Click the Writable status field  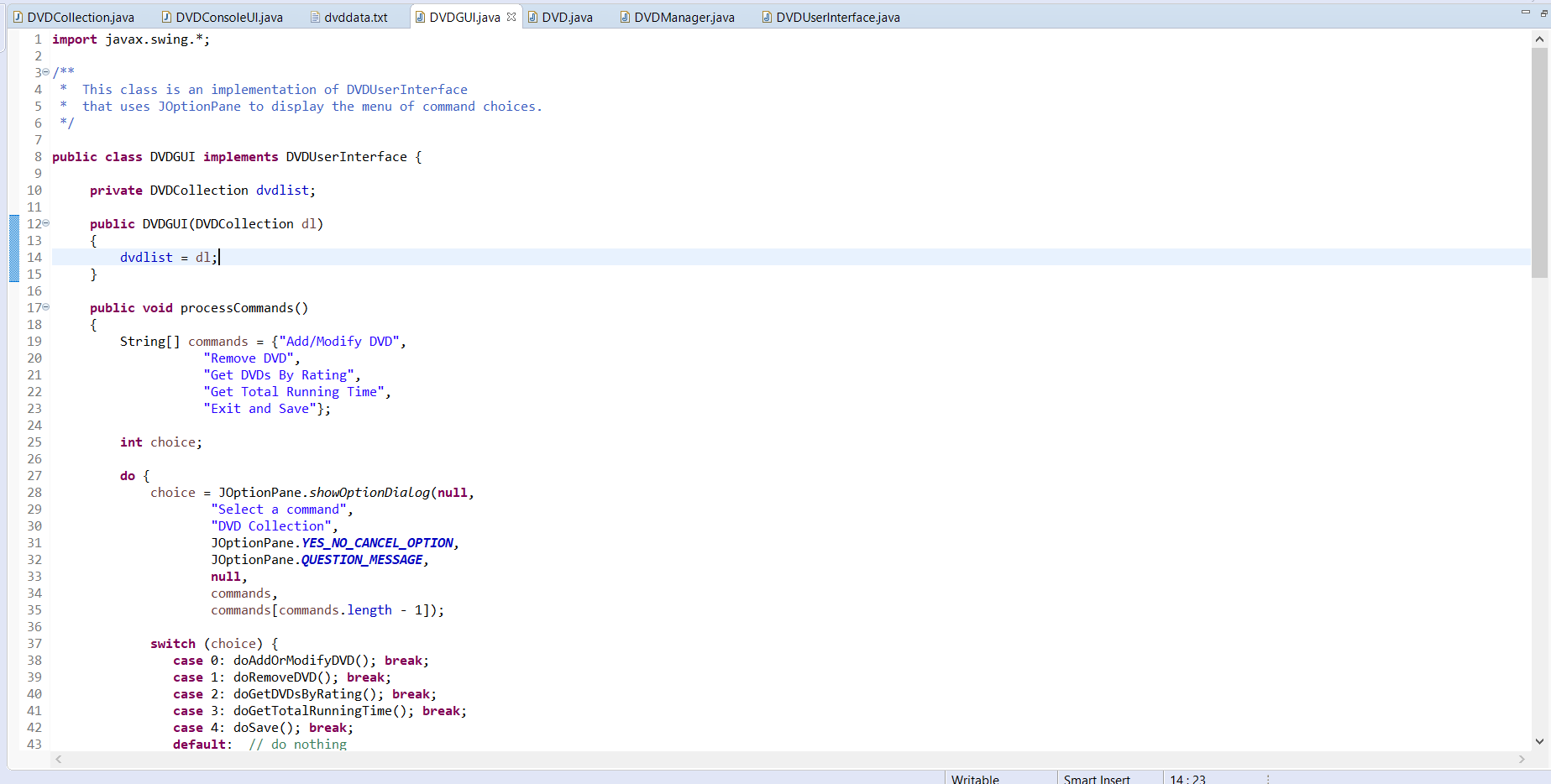tap(974, 778)
